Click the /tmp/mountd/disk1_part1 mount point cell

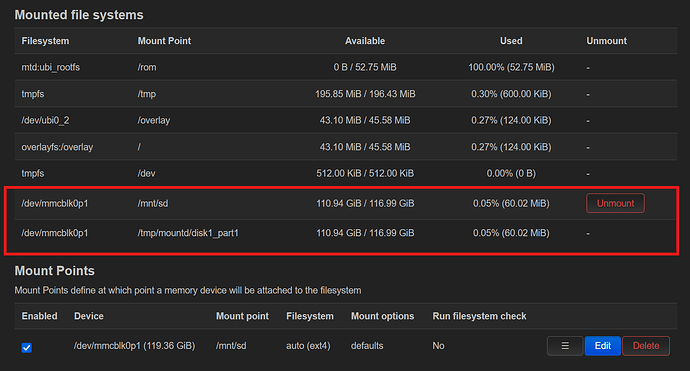pos(188,233)
